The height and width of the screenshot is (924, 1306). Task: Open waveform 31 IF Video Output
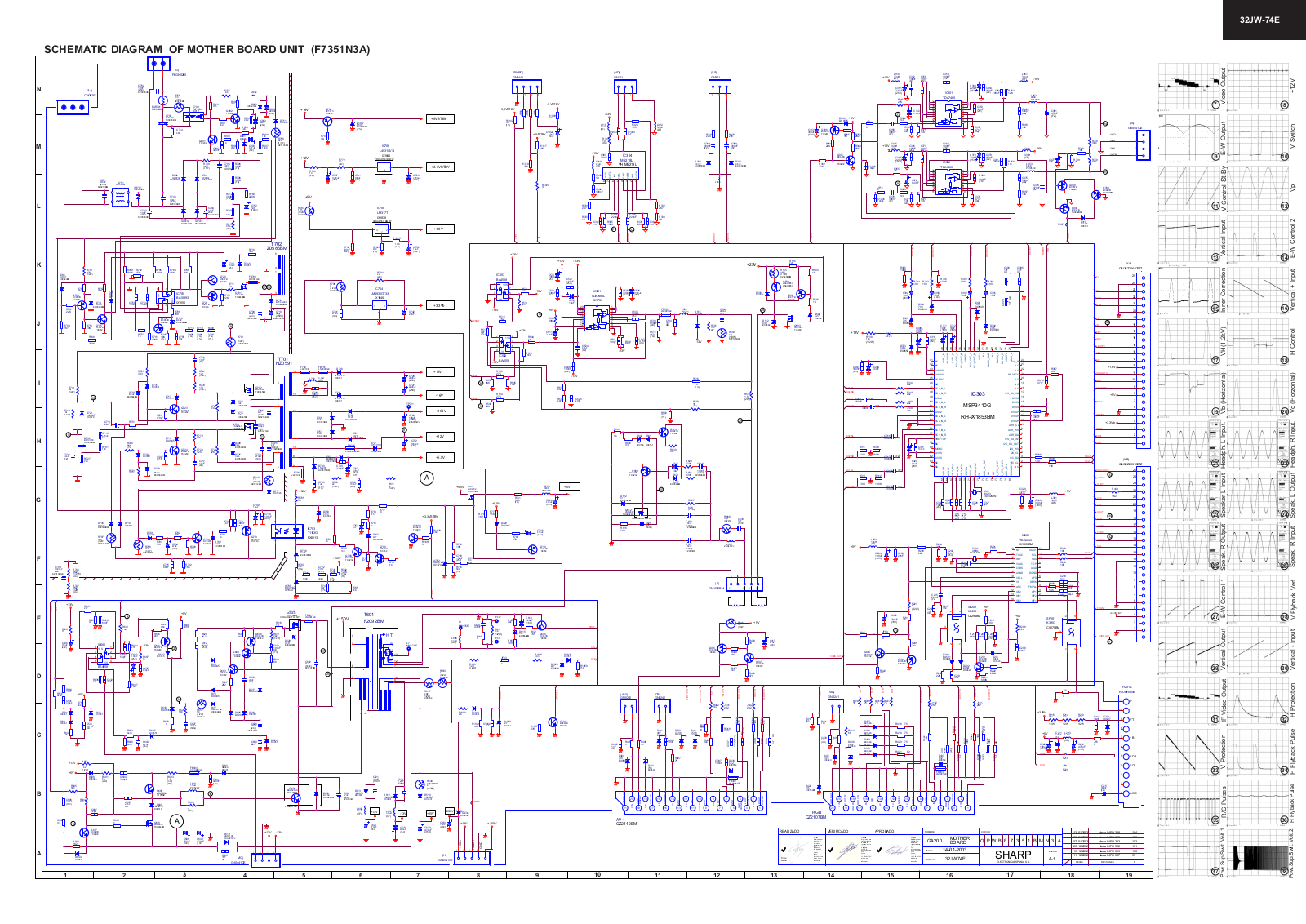1190,701
